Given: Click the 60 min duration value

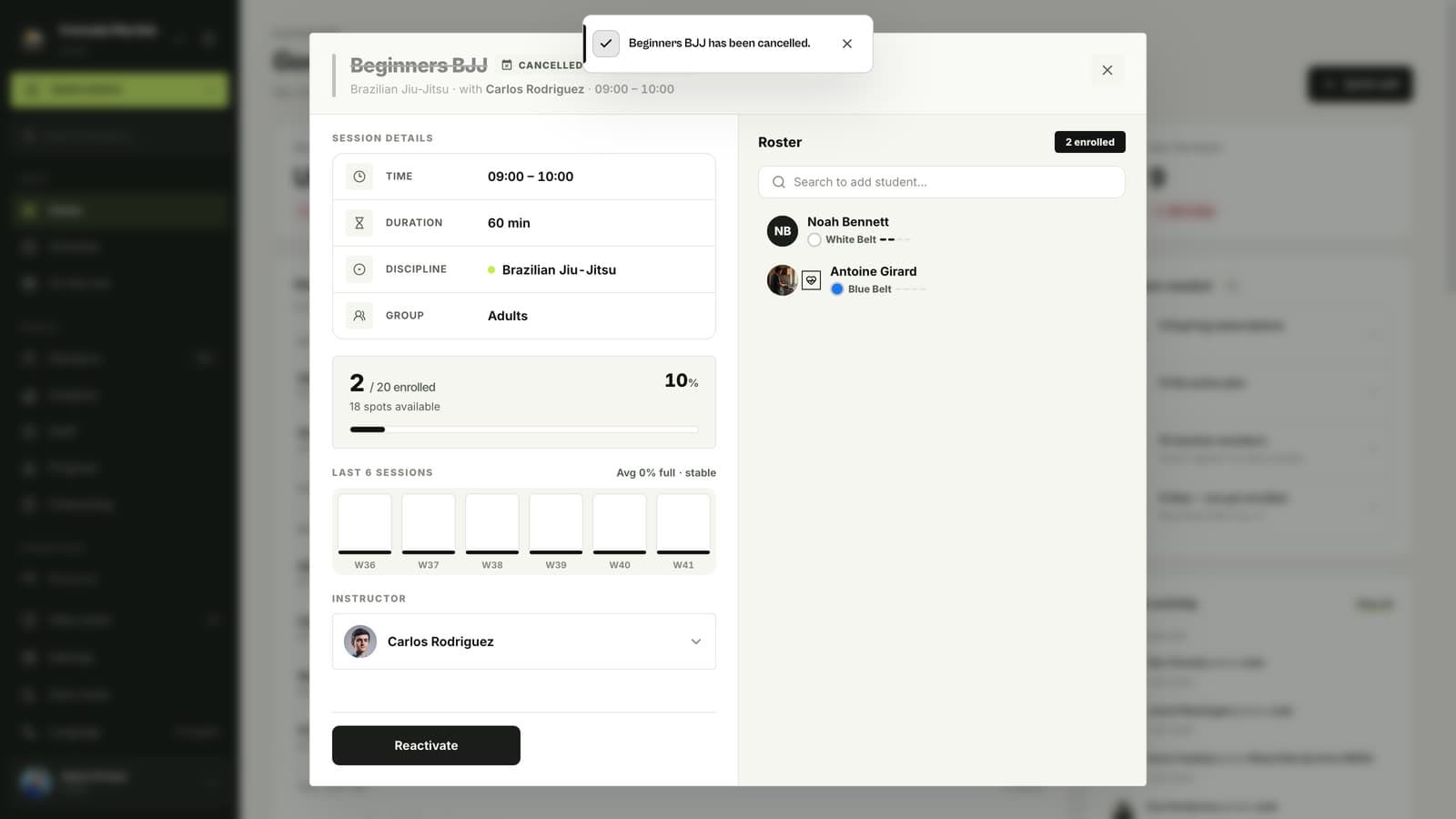Looking at the screenshot, I should (x=509, y=223).
